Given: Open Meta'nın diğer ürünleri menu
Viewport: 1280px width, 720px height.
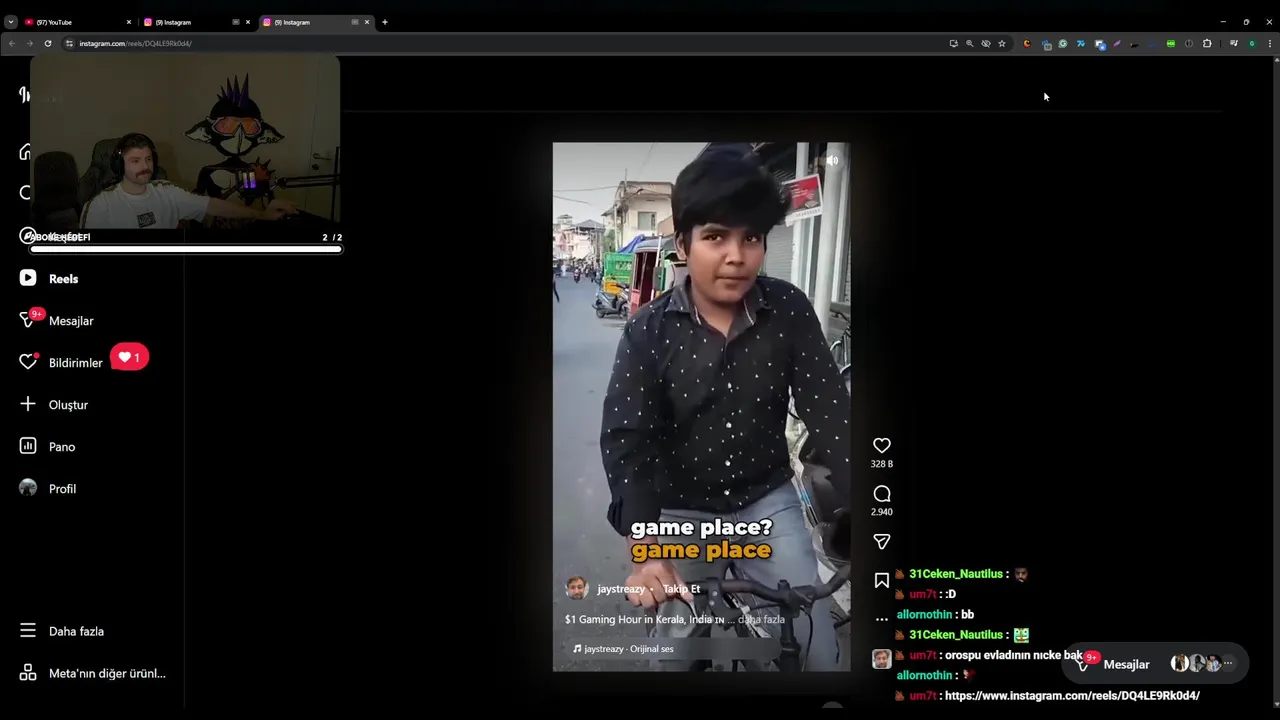Looking at the screenshot, I should click(x=92, y=673).
